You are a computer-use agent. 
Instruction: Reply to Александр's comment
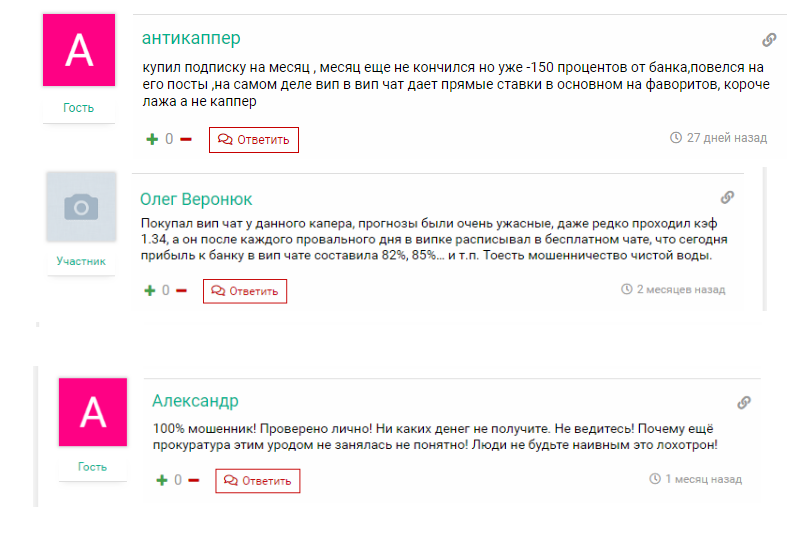[x=258, y=480]
